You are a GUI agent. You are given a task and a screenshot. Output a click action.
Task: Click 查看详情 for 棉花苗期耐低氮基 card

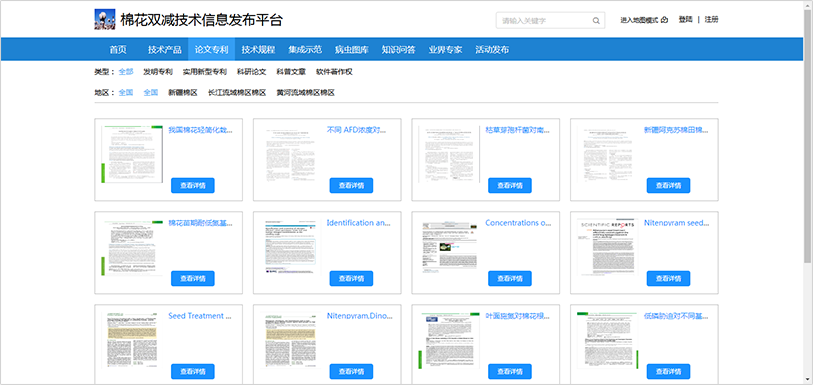click(193, 278)
